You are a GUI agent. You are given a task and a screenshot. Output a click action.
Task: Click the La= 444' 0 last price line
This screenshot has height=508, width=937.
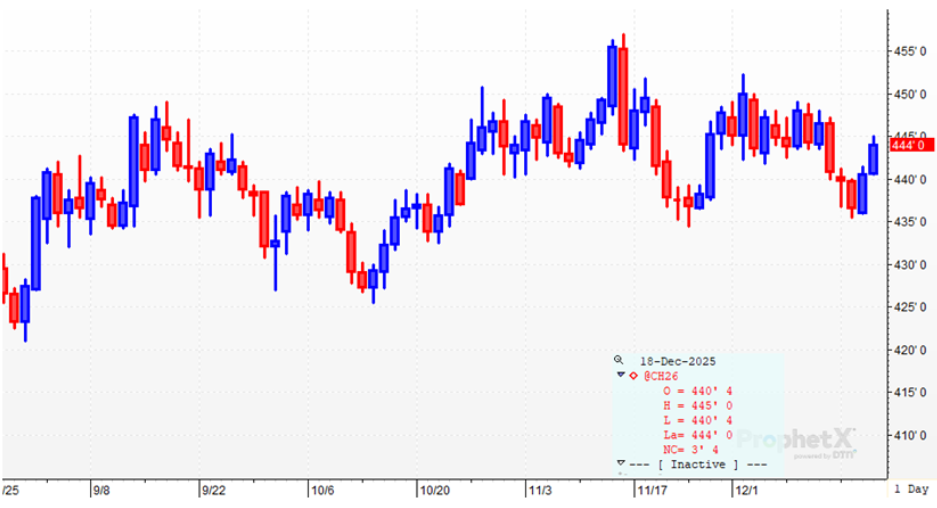click(698, 436)
